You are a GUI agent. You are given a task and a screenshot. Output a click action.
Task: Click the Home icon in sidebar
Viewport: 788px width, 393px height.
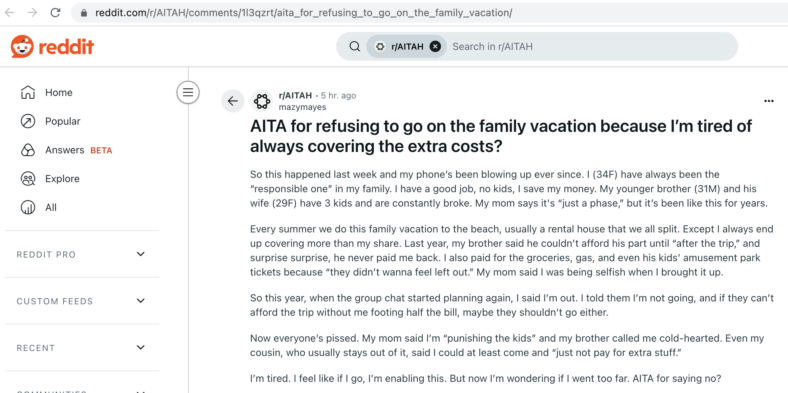pyautogui.click(x=28, y=92)
